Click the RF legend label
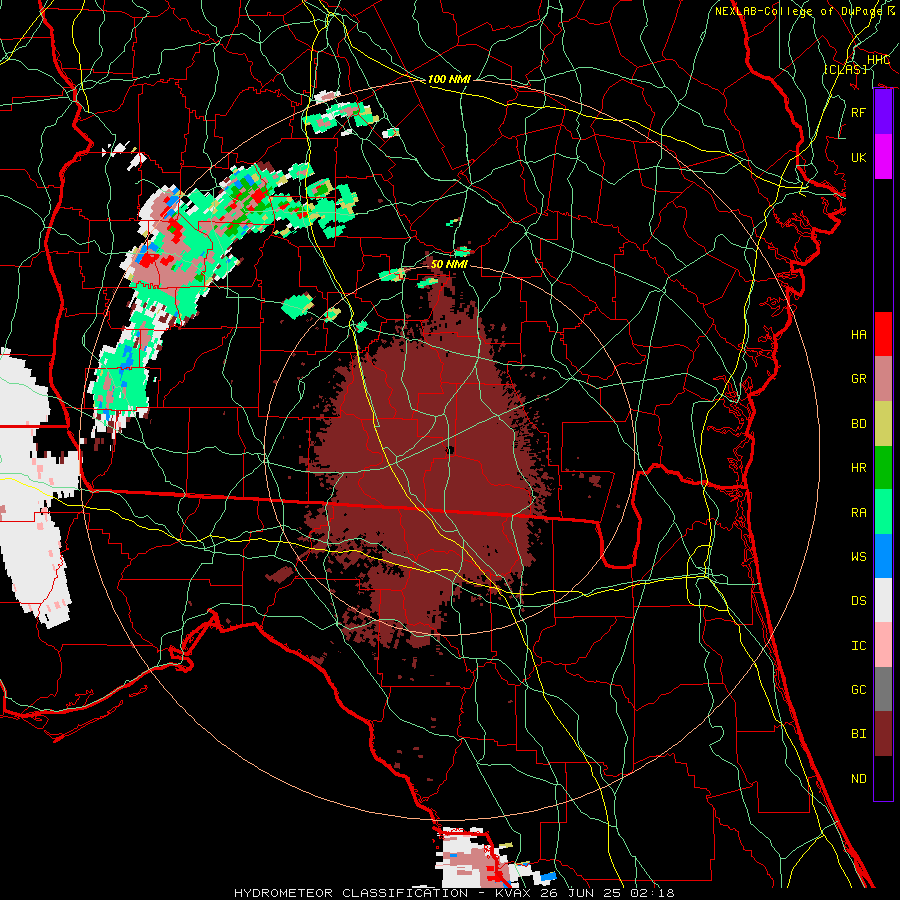The height and width of the screenshot is (900, 900). (x=858, y=112)
